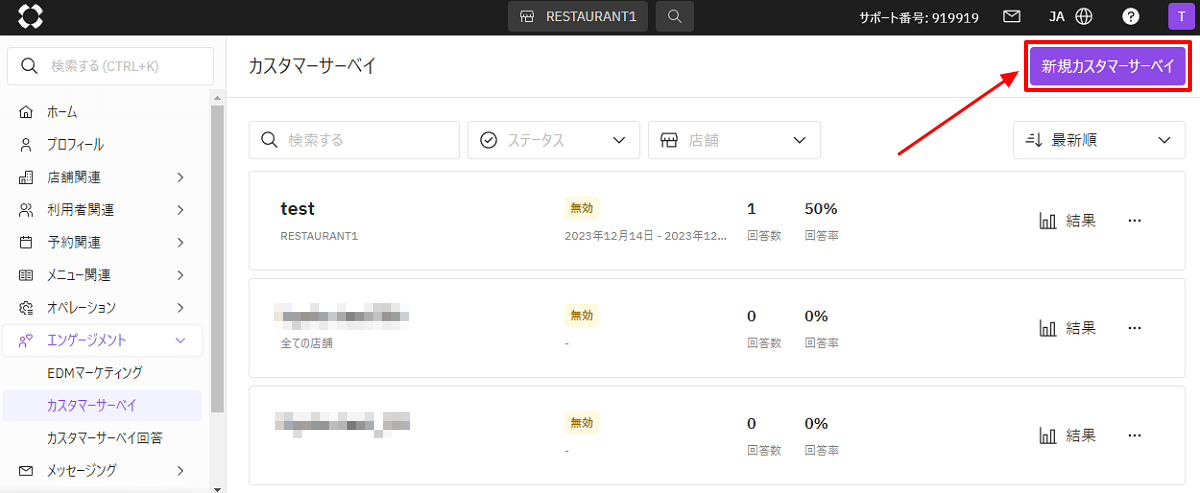Screen dimensions: 1200x493
Task: Click the globe language icon
Action: pyautogui.click(x=1084, y=17)
